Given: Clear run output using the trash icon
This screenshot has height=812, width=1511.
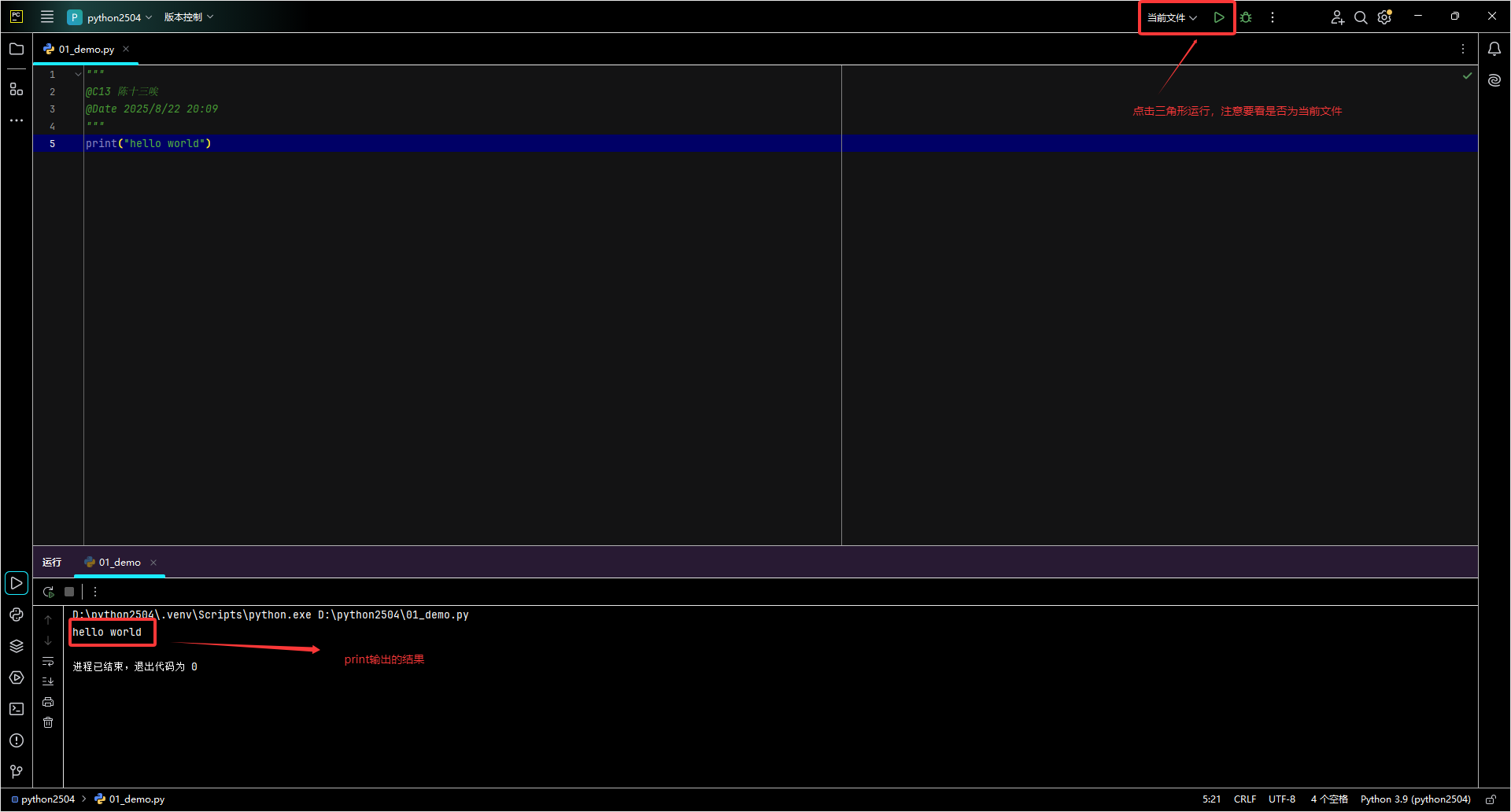Looking at the screenshot, I should (x=48, y=722).
